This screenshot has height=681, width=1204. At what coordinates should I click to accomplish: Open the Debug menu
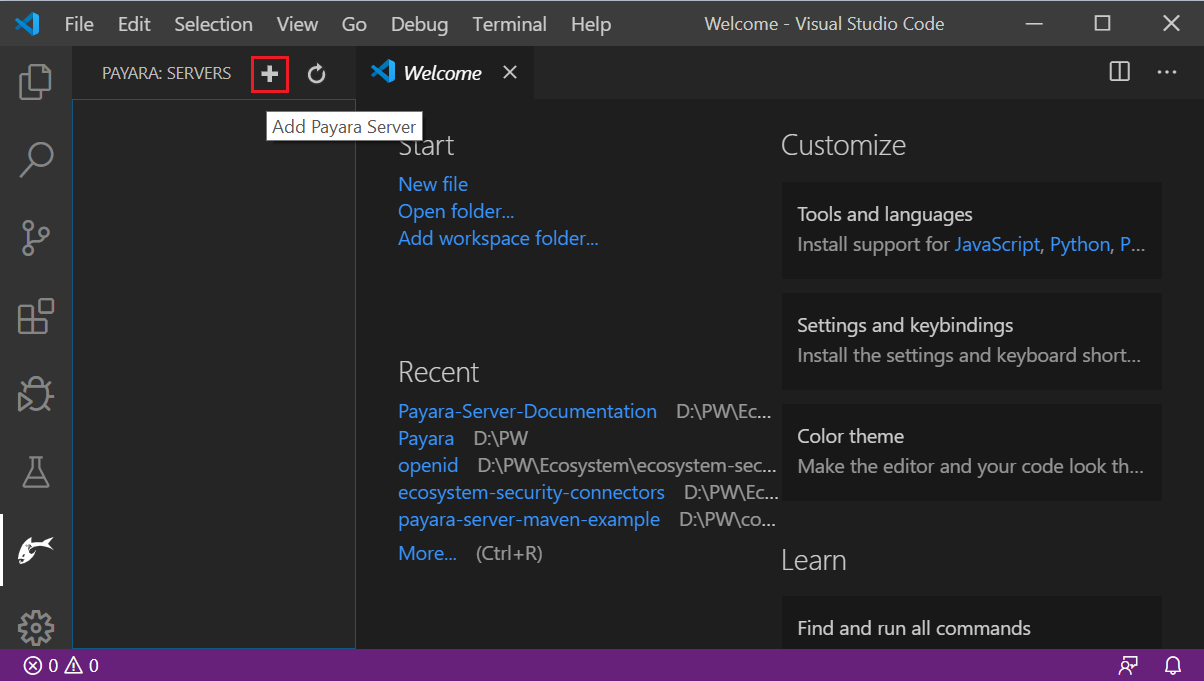[420, 24]
